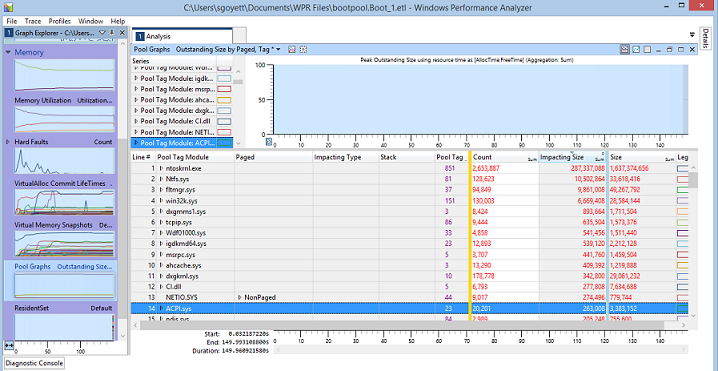718x371 pixels.
Task: Click ACPI series legend color swatch
Action: pyautogui.click(x=224, y=143)
